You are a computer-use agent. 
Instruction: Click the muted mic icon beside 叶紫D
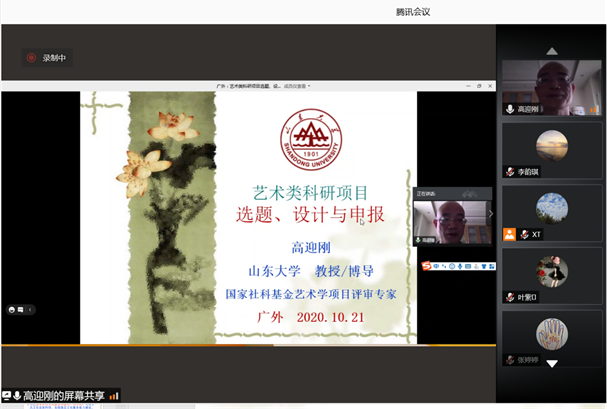coord(510,297)
